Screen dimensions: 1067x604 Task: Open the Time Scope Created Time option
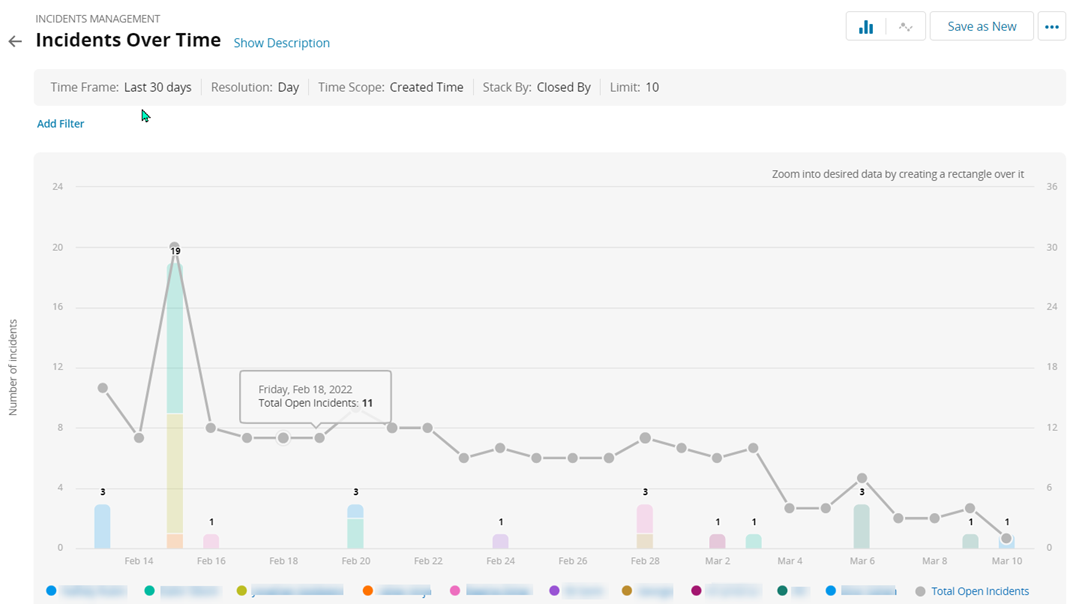426,87
